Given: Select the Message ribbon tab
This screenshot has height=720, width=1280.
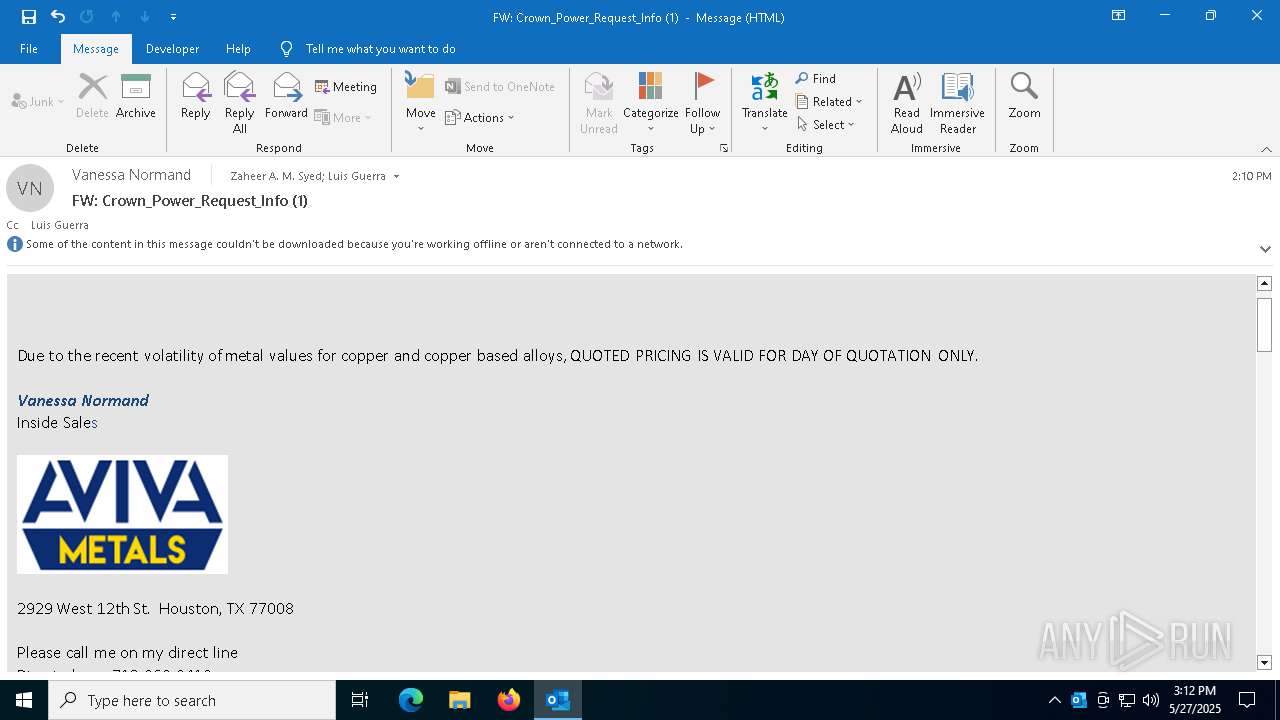Looking at the screenshot, I should pos(96,49).
